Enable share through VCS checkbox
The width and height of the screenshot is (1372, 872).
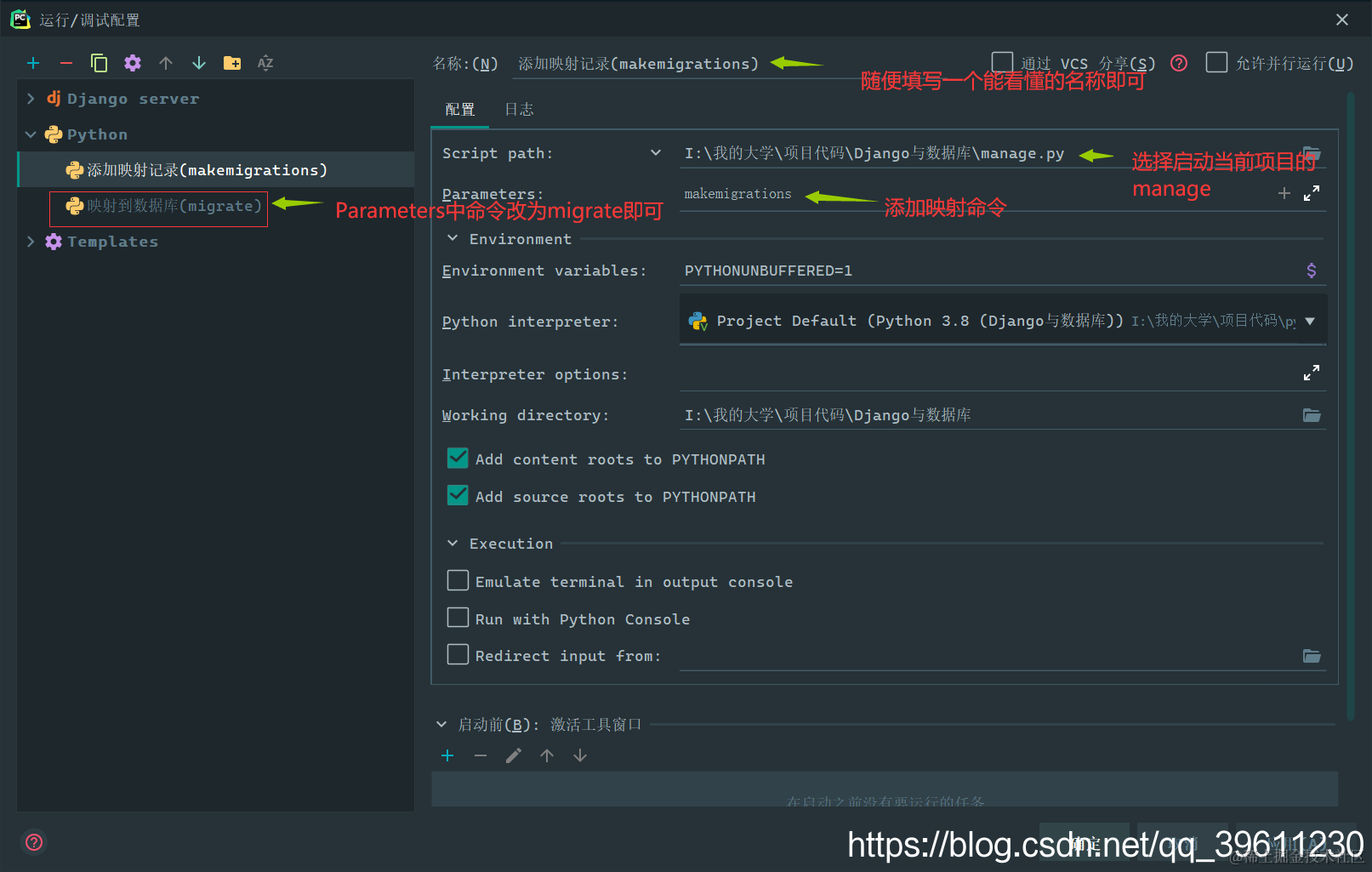pos(1003,62)
